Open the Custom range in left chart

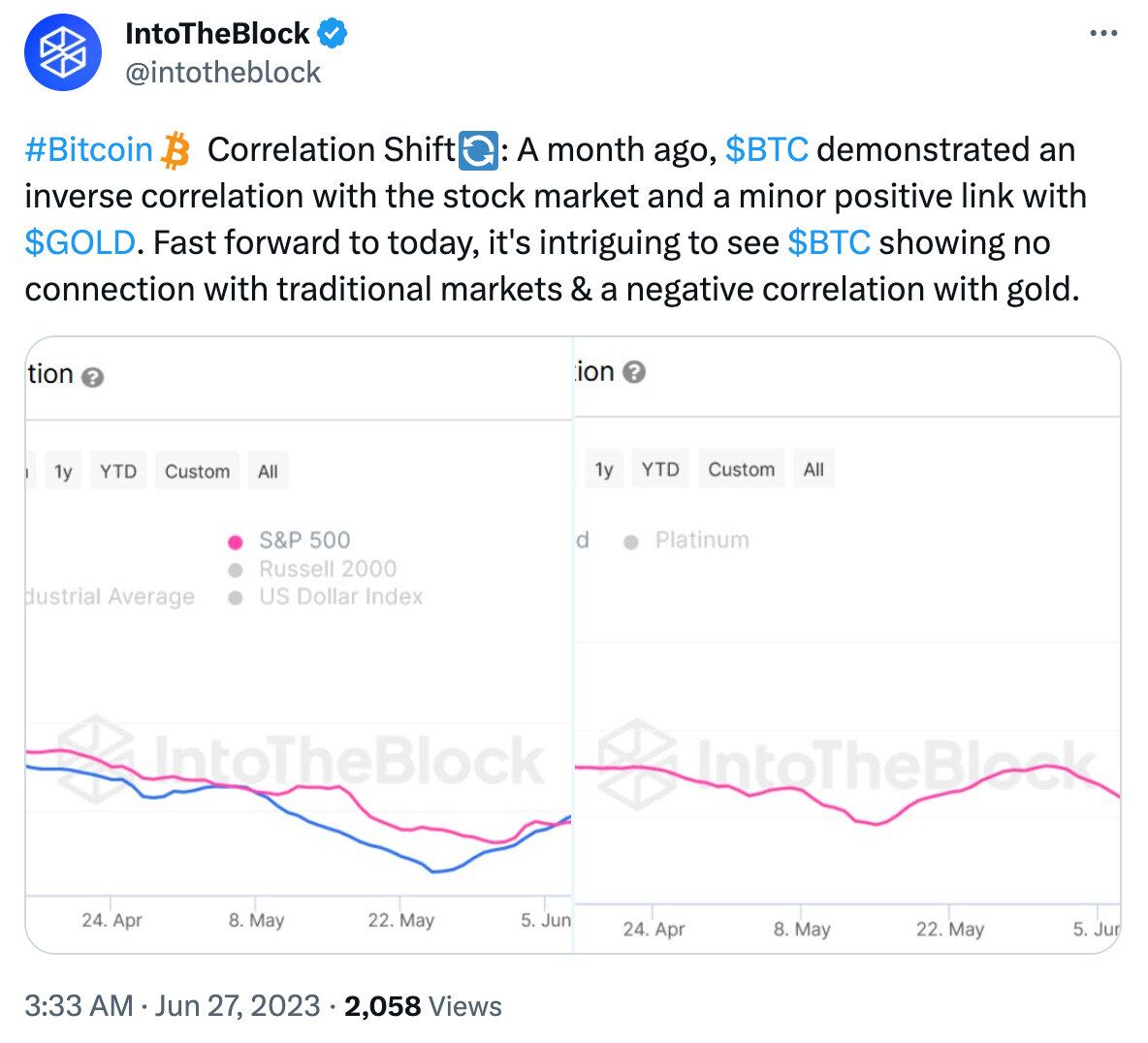pos(197,472)
